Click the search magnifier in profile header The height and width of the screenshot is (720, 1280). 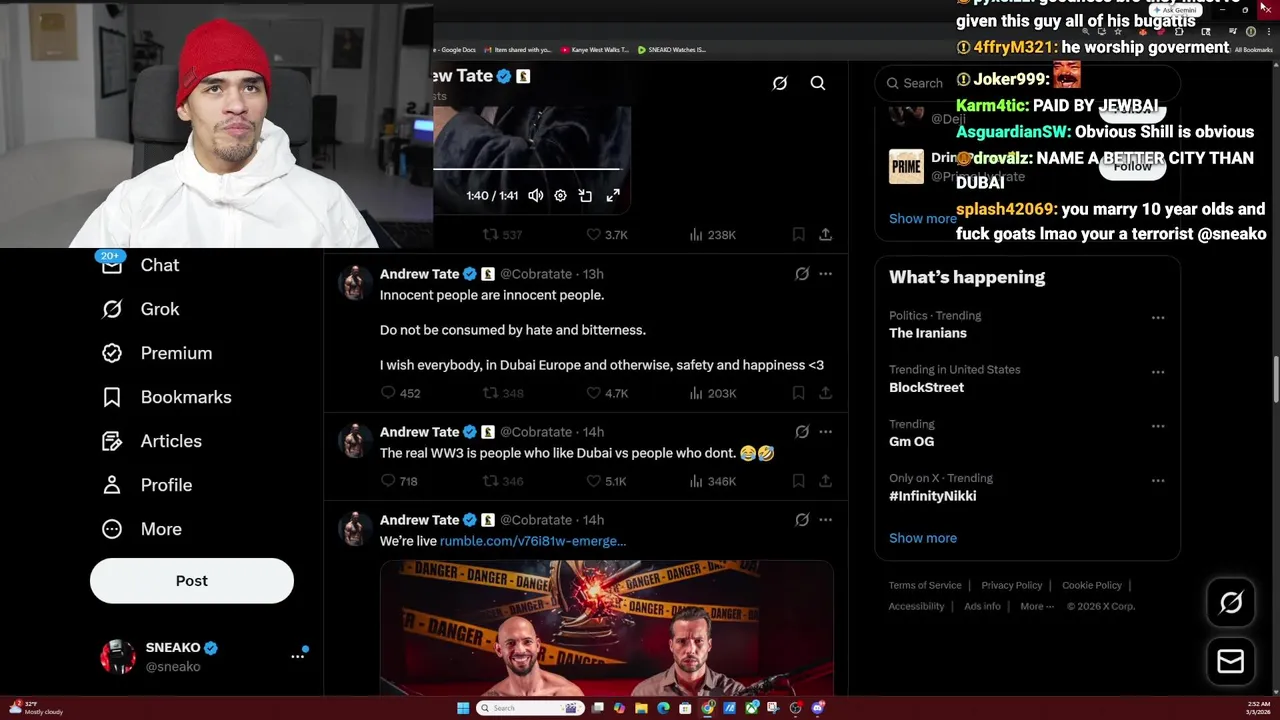(818, 83)
